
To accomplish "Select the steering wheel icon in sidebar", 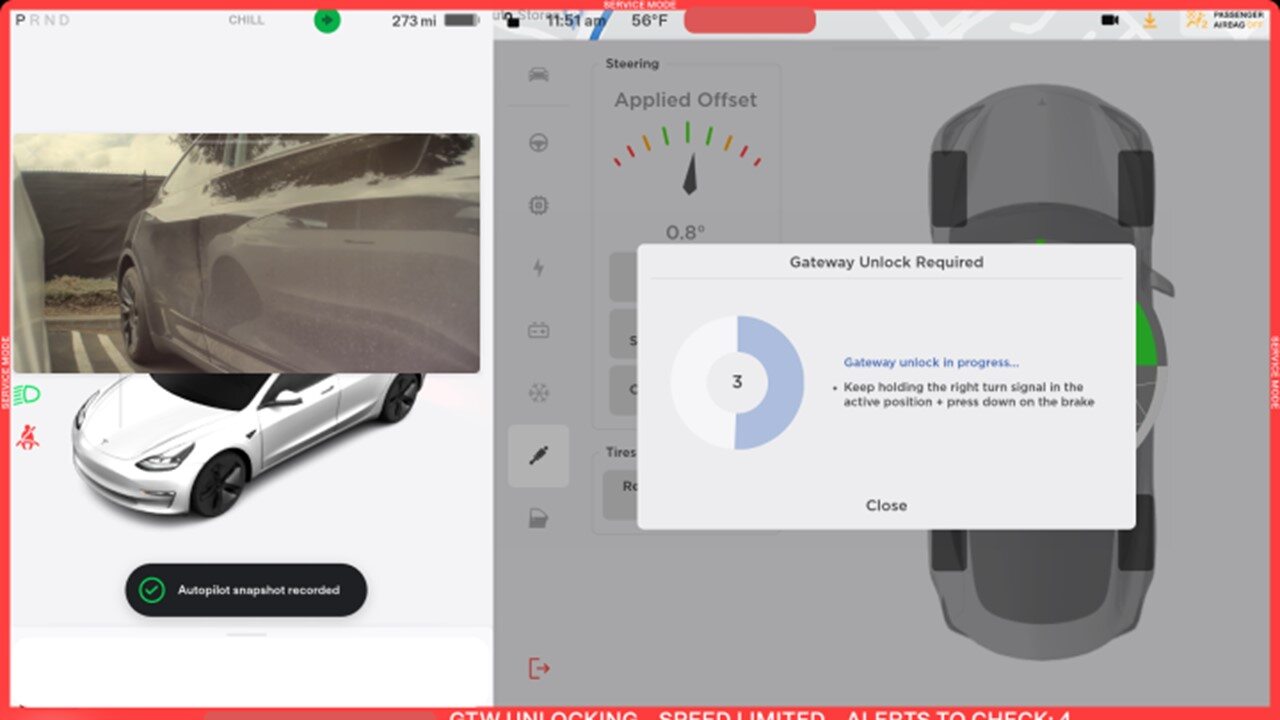I will (x=538, y=142).
